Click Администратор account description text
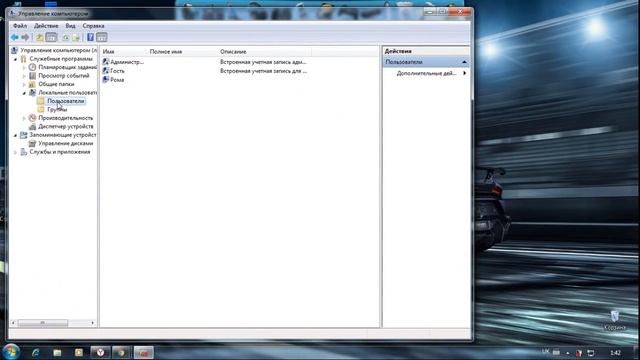This screenshot has height=360, width=640. coord(263,62)
